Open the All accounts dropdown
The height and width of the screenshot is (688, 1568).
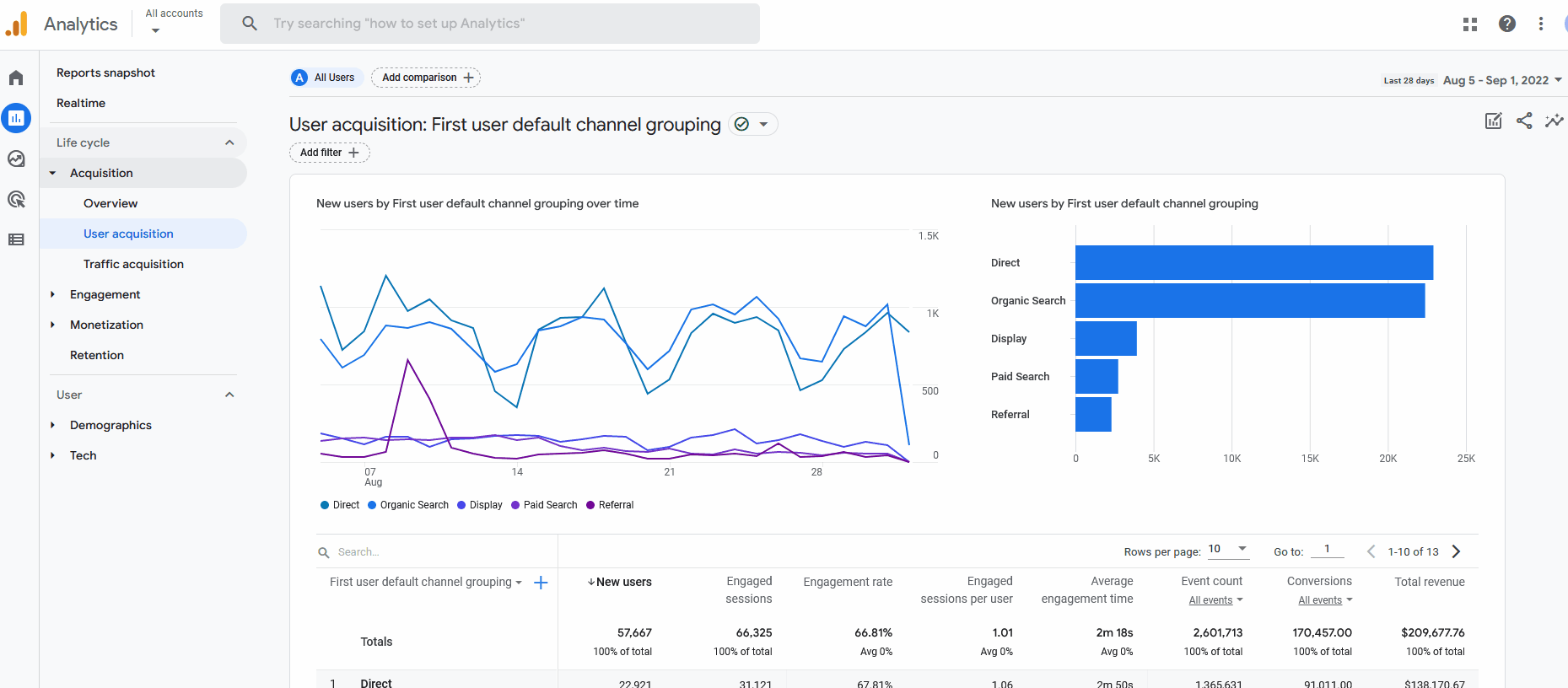174,22
